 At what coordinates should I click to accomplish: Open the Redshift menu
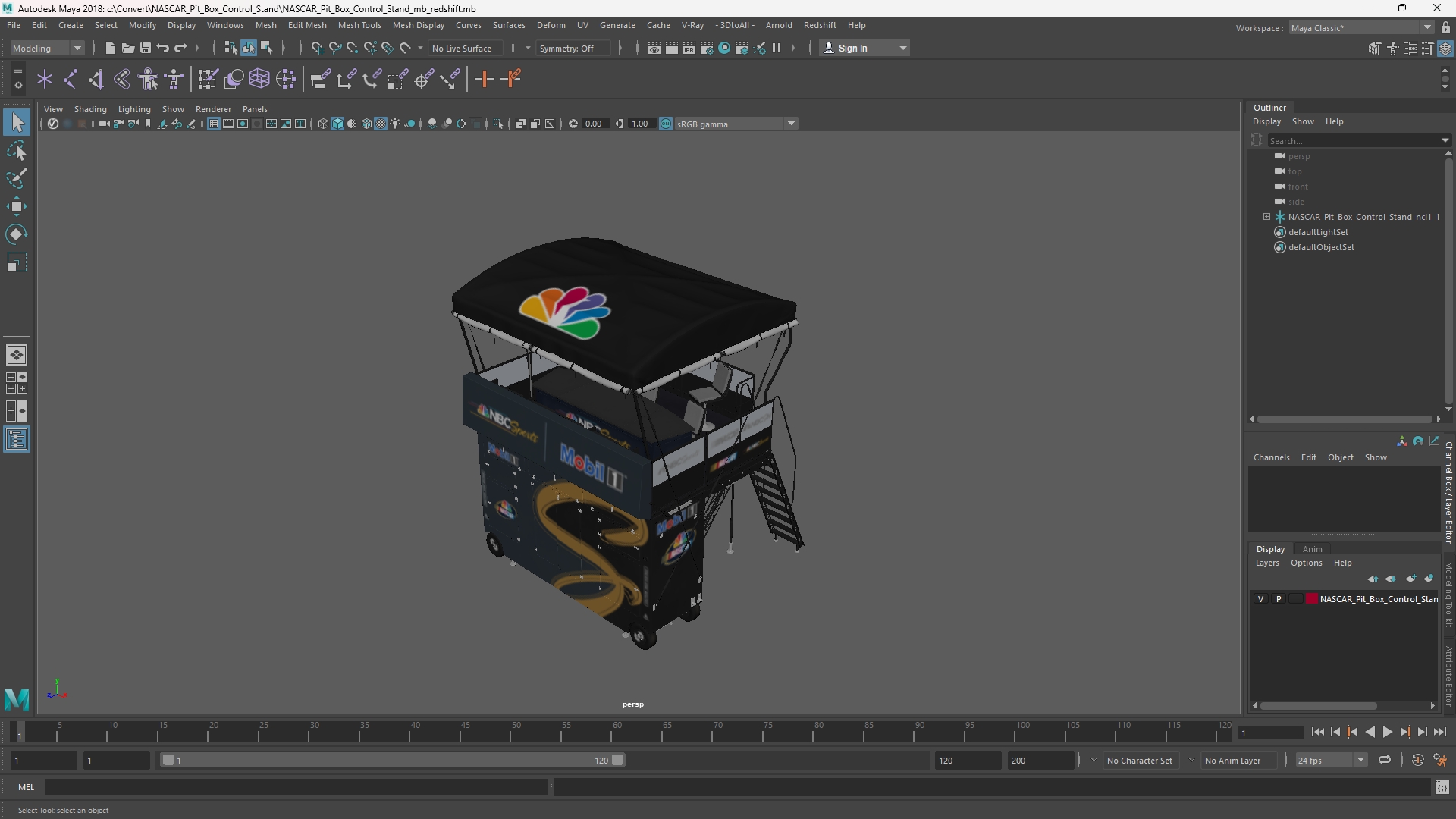coord(820,25)
